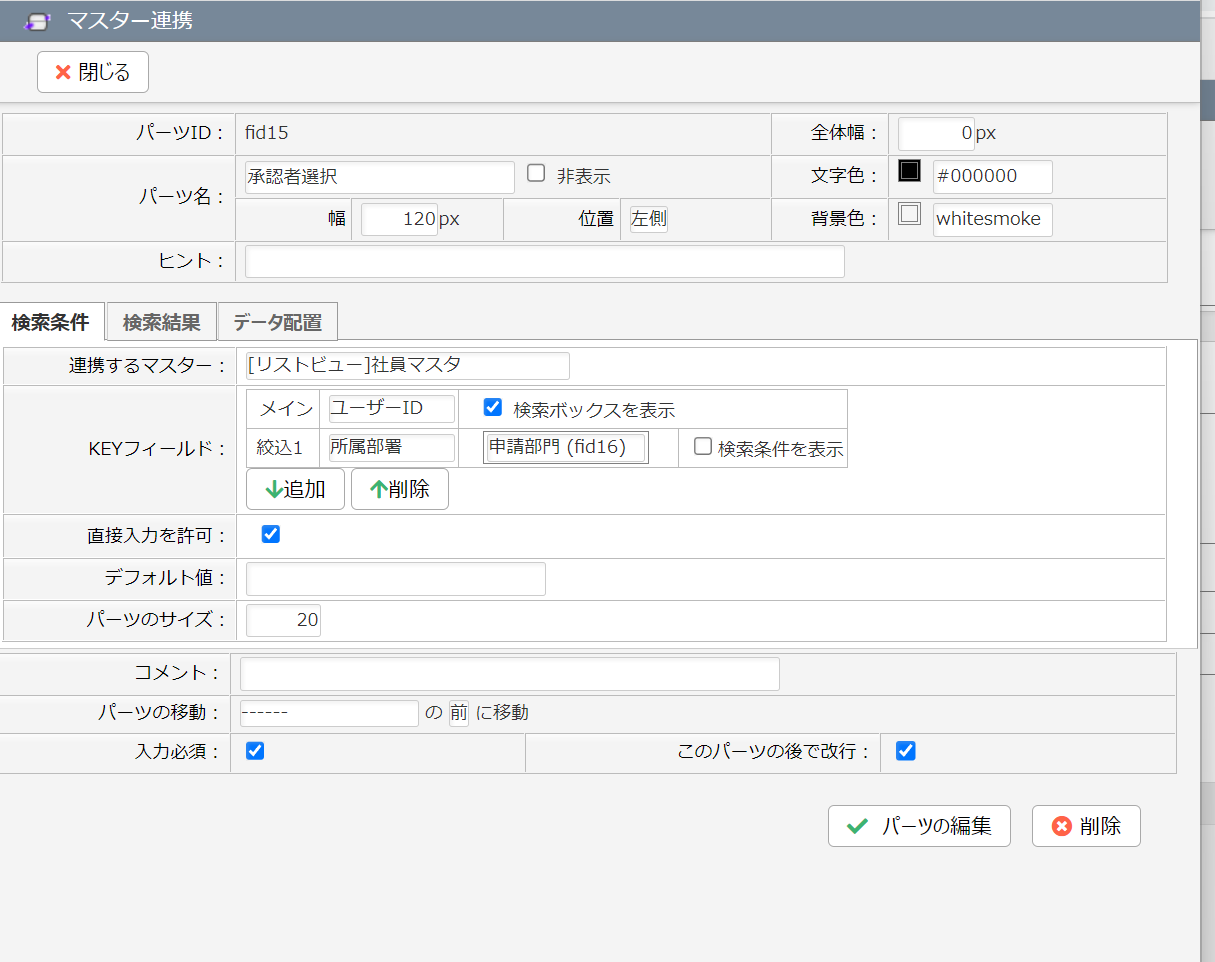Toggle the 非表示 checkbox
Screen dimensions: 1215x962
(x=536, y=173)
